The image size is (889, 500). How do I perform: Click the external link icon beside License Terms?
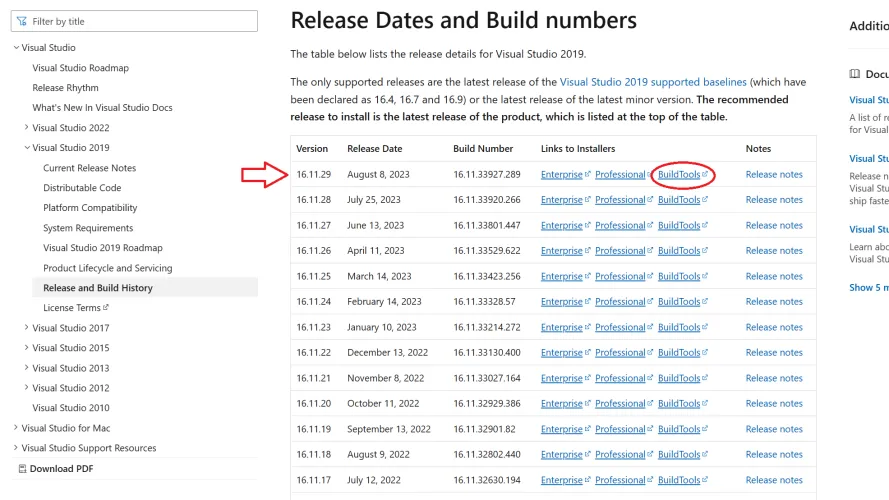[x=106, y=308]
